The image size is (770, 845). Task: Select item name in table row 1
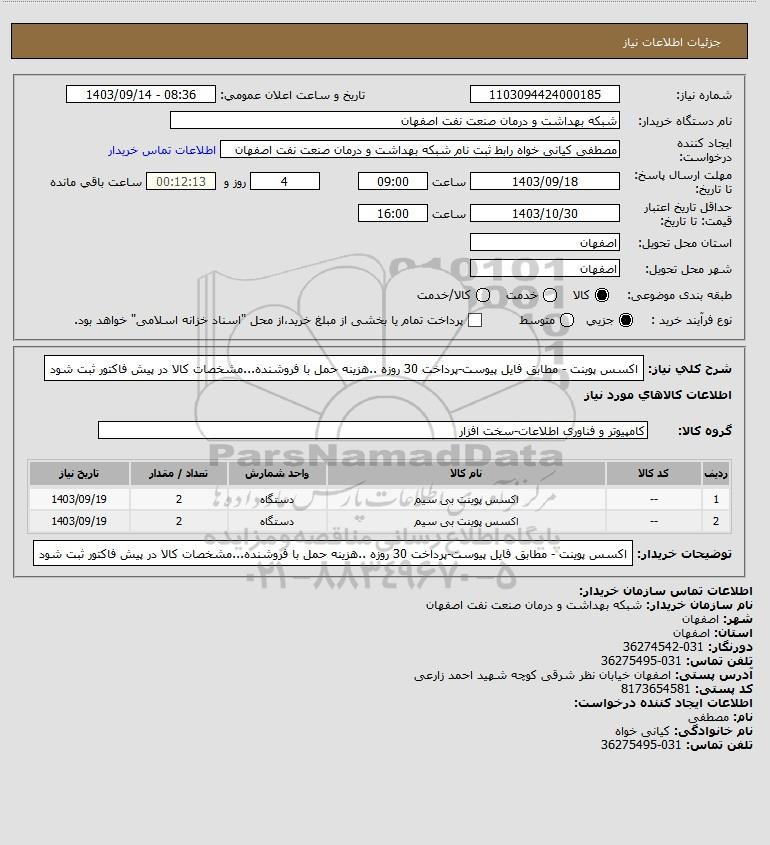click(466, 500)
